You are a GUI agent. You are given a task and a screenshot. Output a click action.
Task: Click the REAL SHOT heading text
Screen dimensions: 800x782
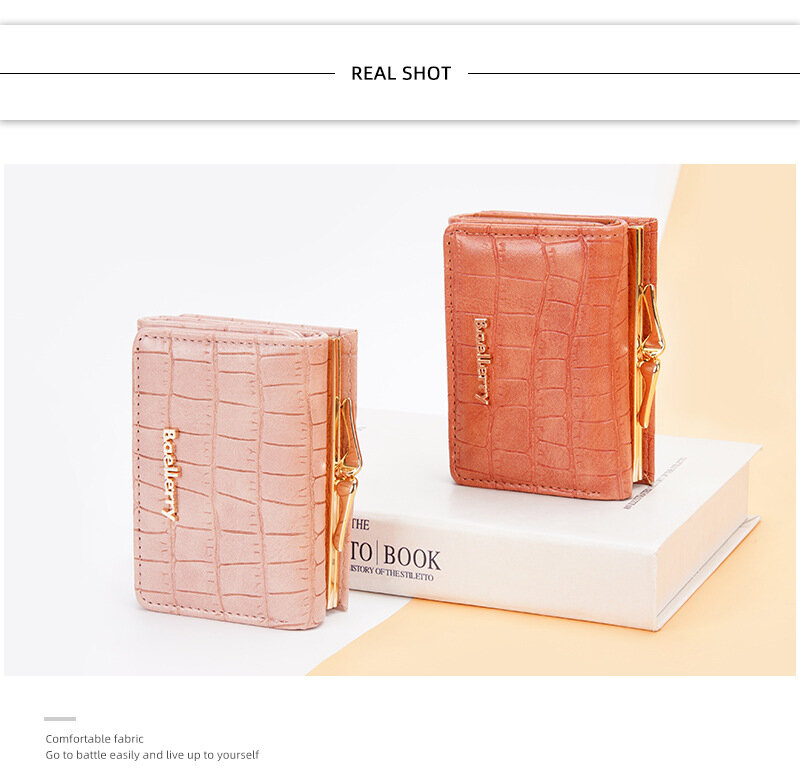pyautogui.click(x=401, y=73)
